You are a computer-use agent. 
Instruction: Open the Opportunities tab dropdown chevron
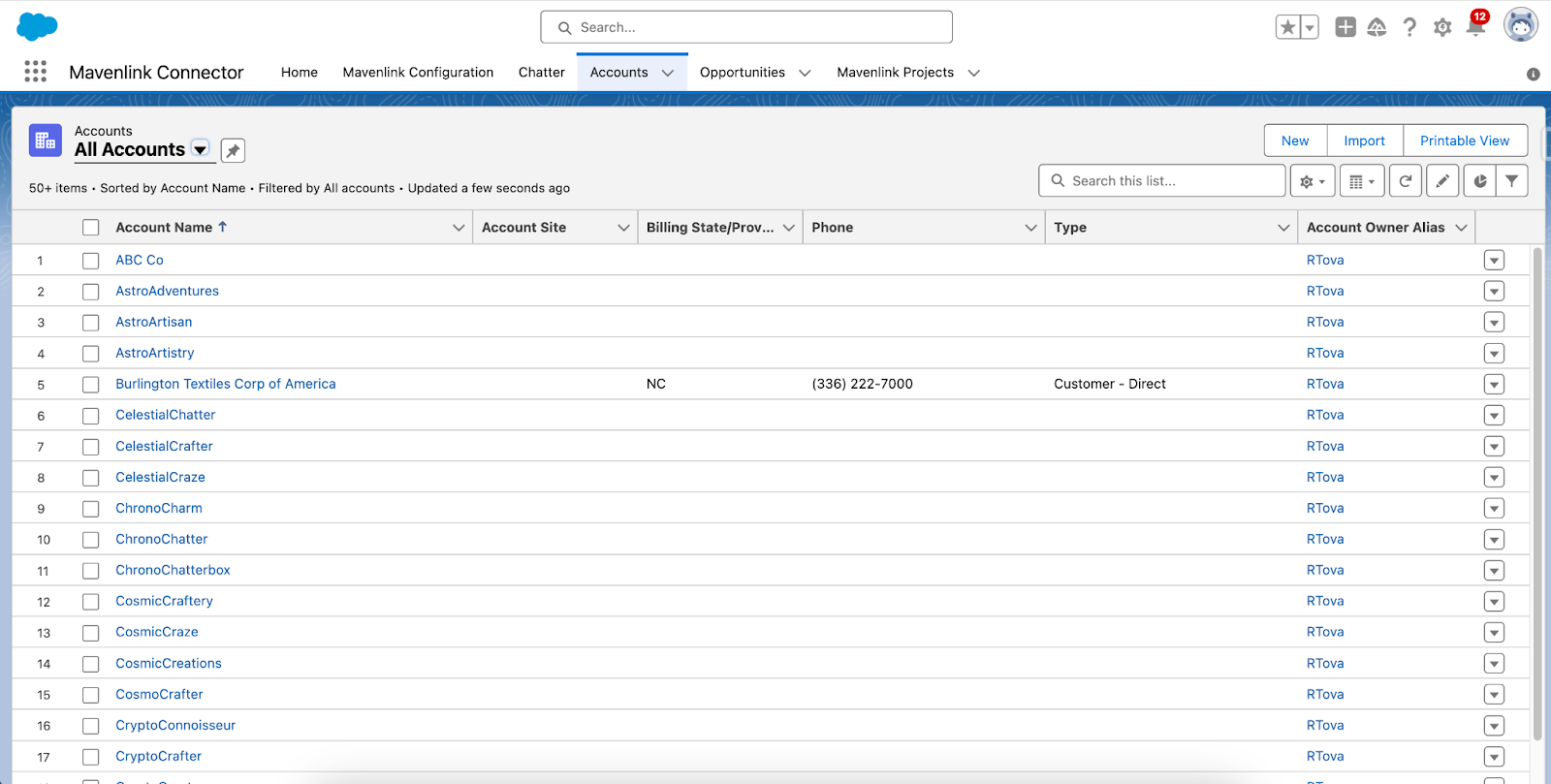pyautogui.click(x=805, y=73)
